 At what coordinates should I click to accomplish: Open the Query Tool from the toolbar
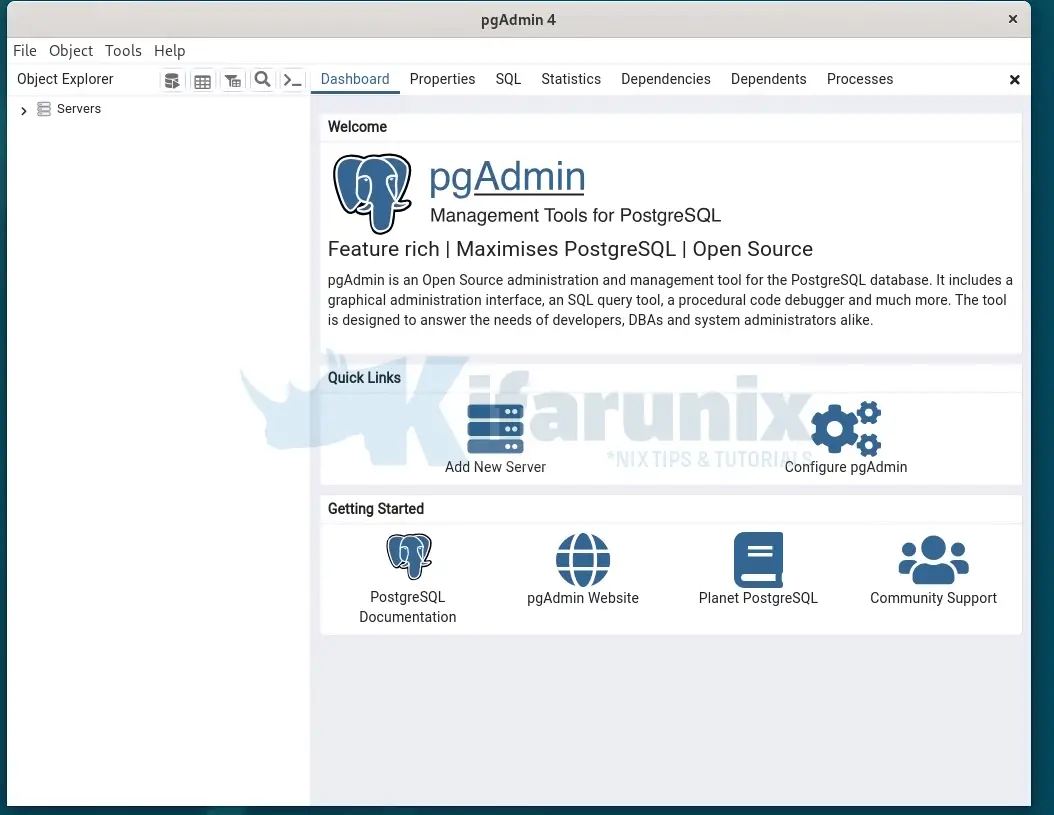tap(172, 80)
